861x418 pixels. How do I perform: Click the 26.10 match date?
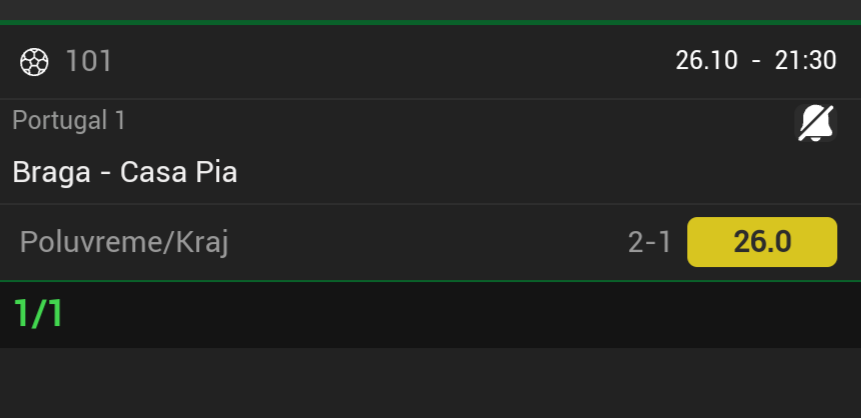point(706,60)
